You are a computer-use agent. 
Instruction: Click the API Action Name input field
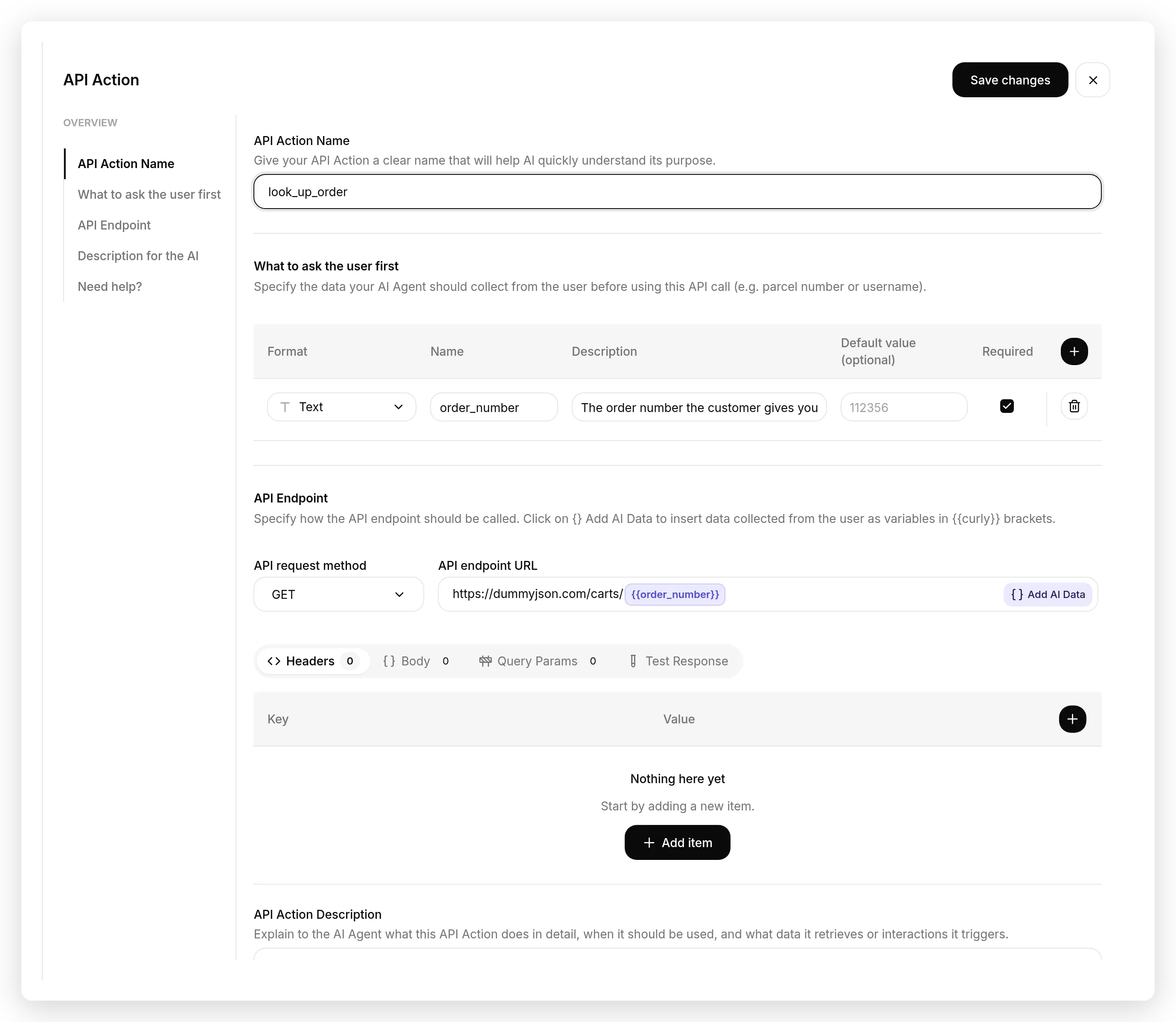click(x=677, y=192)
